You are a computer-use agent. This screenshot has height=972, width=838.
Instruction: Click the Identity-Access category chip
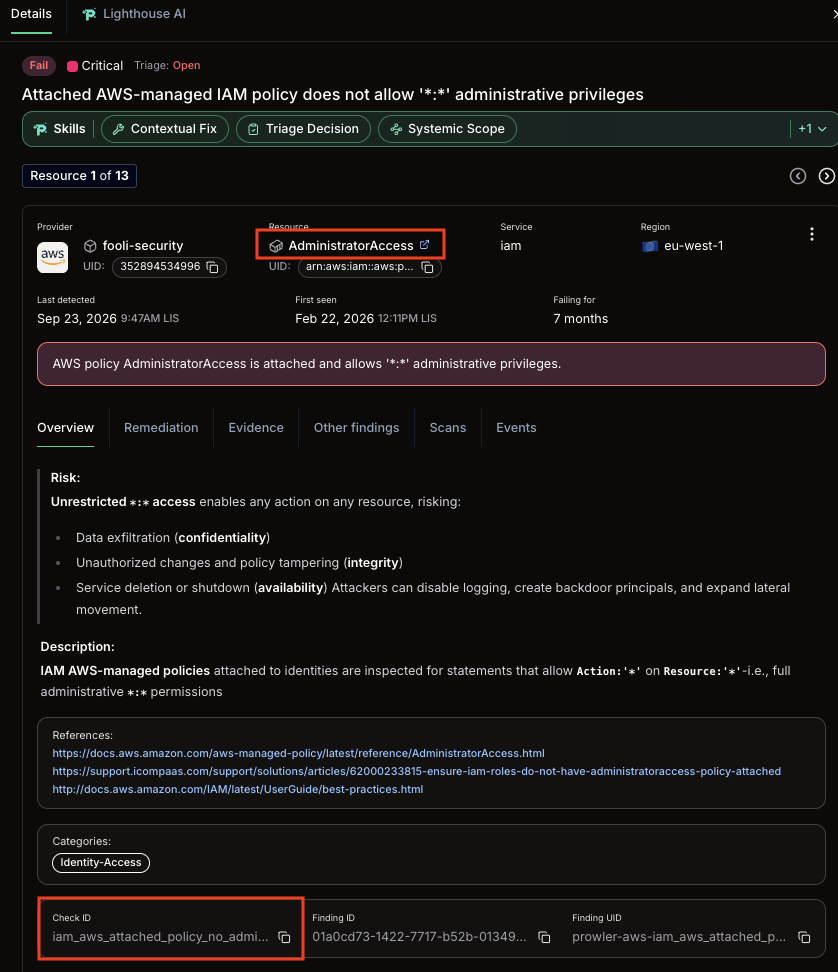100,862
